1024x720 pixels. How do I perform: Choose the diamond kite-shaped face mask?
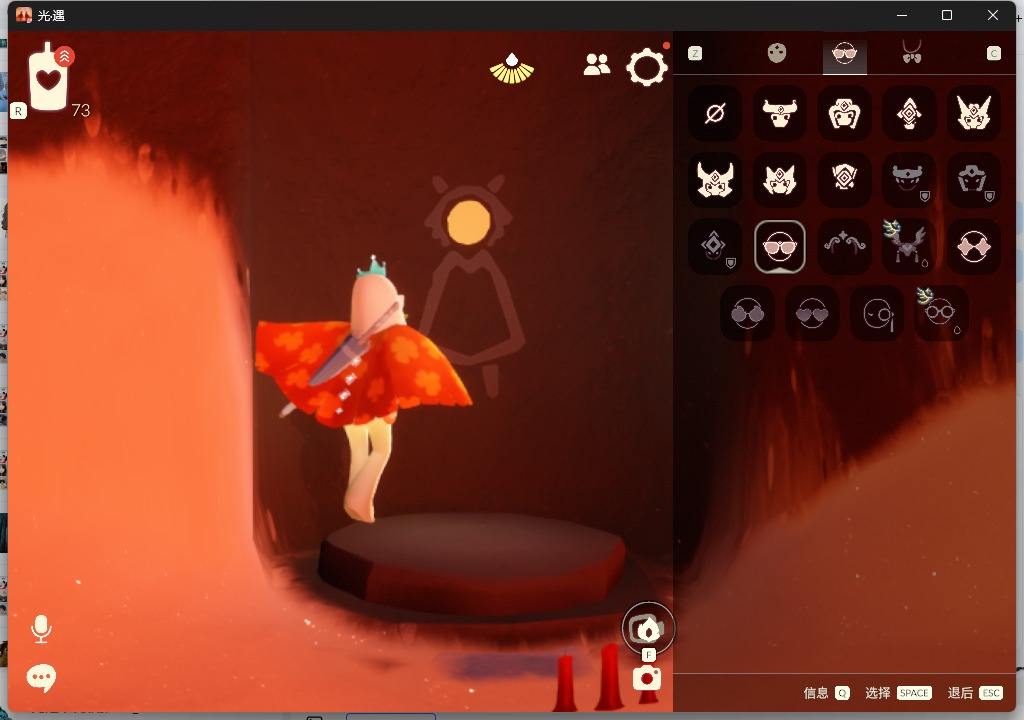(908, 114)
